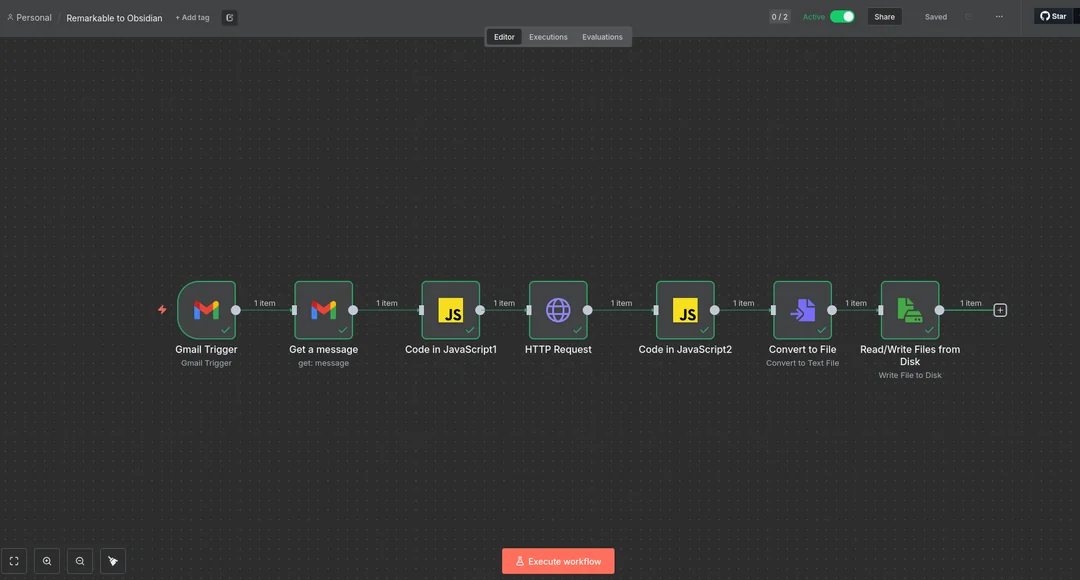Open the Personal project breadcrumb
Viewport: 1080px width, 580px height.
(x=29, y=18)
